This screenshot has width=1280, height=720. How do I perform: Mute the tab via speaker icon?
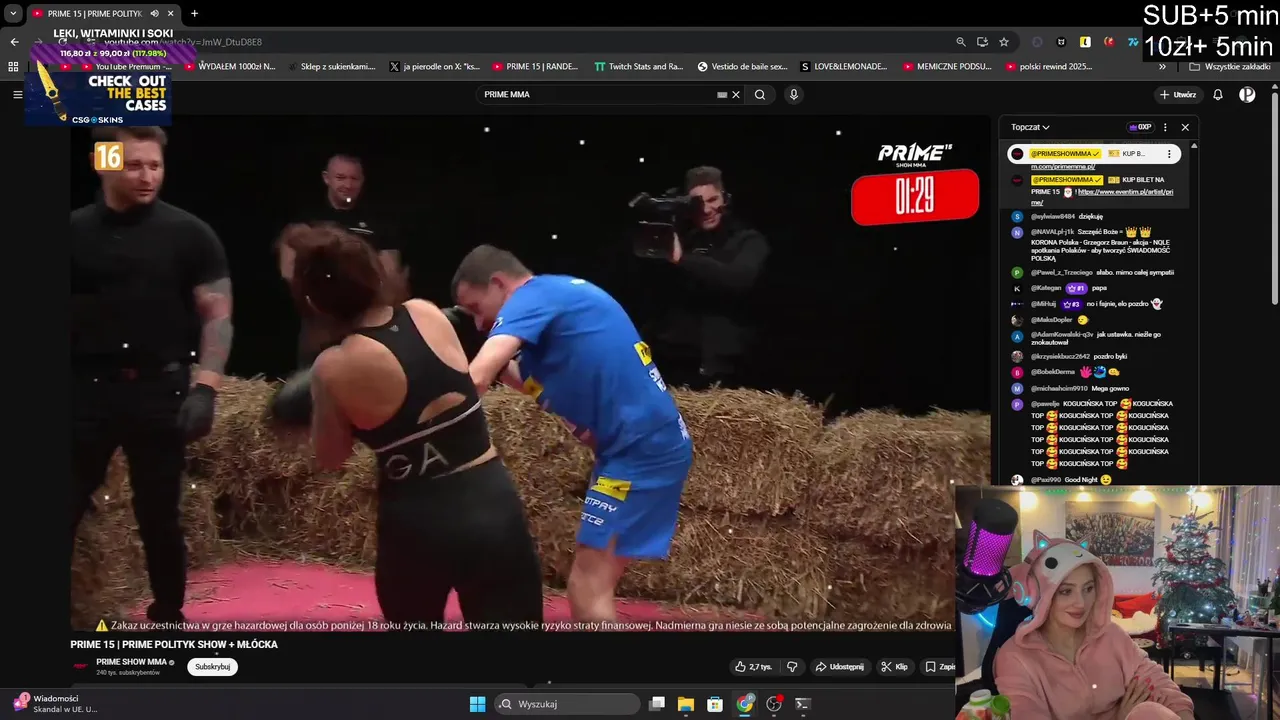(x=154, y=13)
